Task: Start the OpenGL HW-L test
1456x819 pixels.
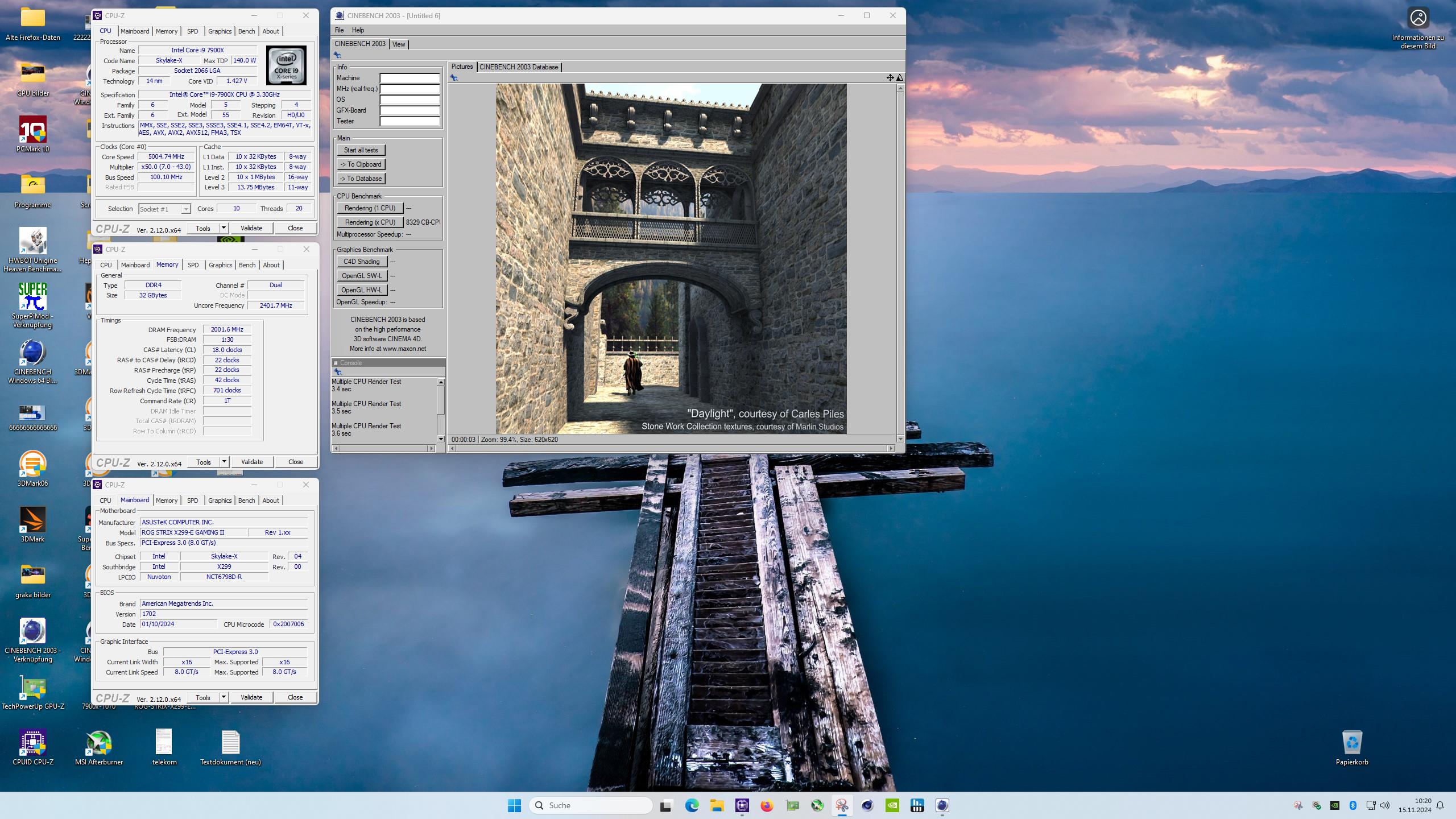Action: pyautogui.click(x=362, y=290)
